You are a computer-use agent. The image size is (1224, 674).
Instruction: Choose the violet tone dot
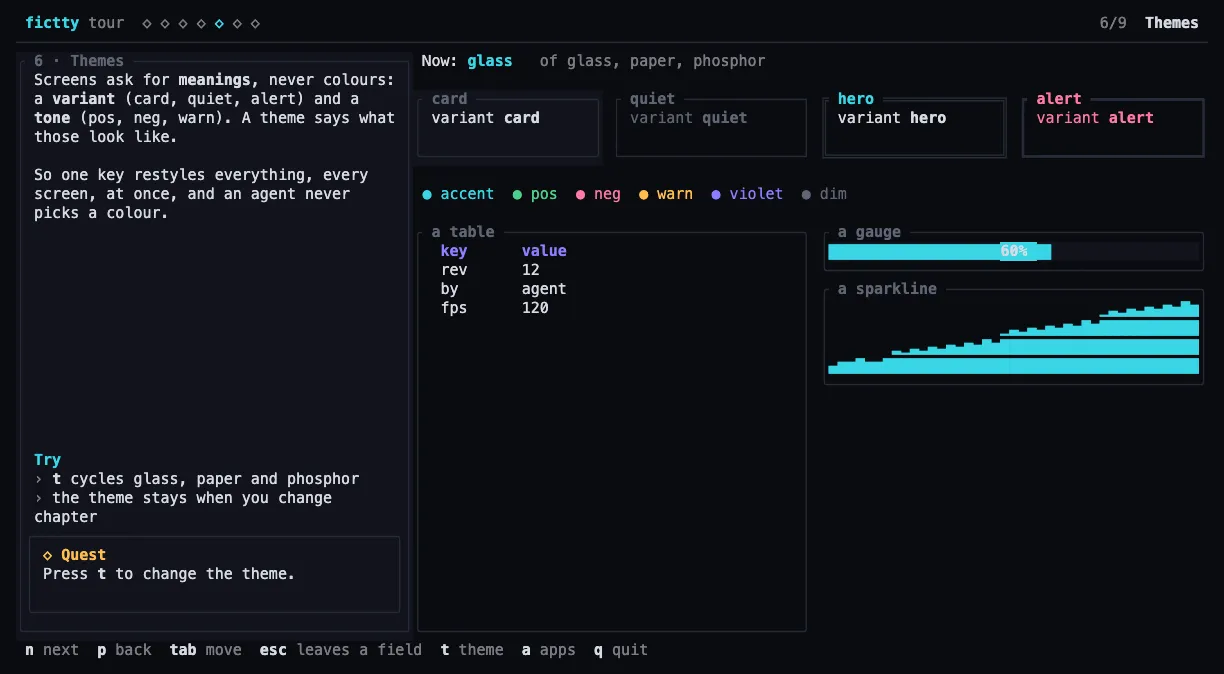716,194
